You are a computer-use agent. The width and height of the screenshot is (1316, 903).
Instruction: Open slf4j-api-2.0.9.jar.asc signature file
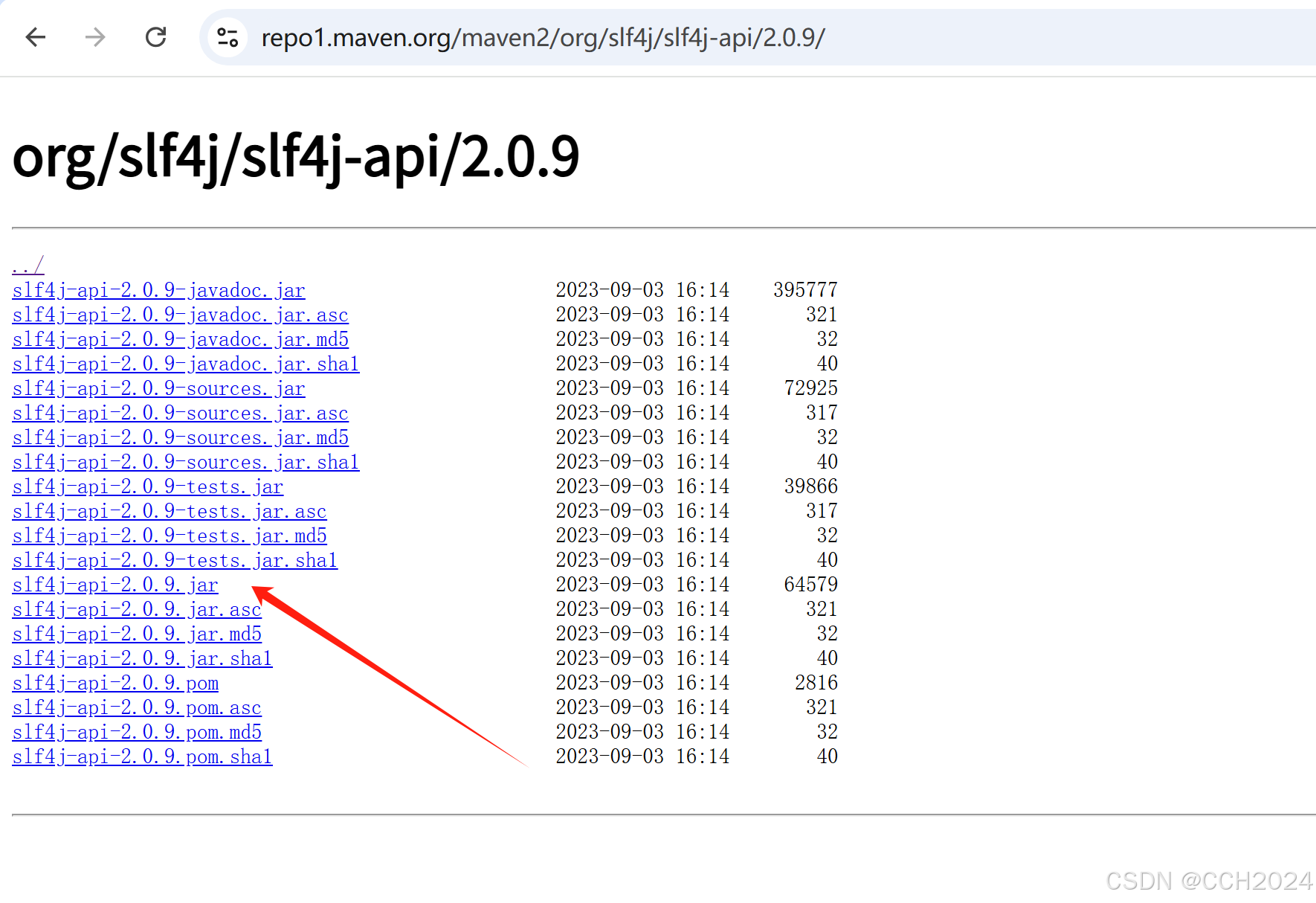[x=137, y=609]
